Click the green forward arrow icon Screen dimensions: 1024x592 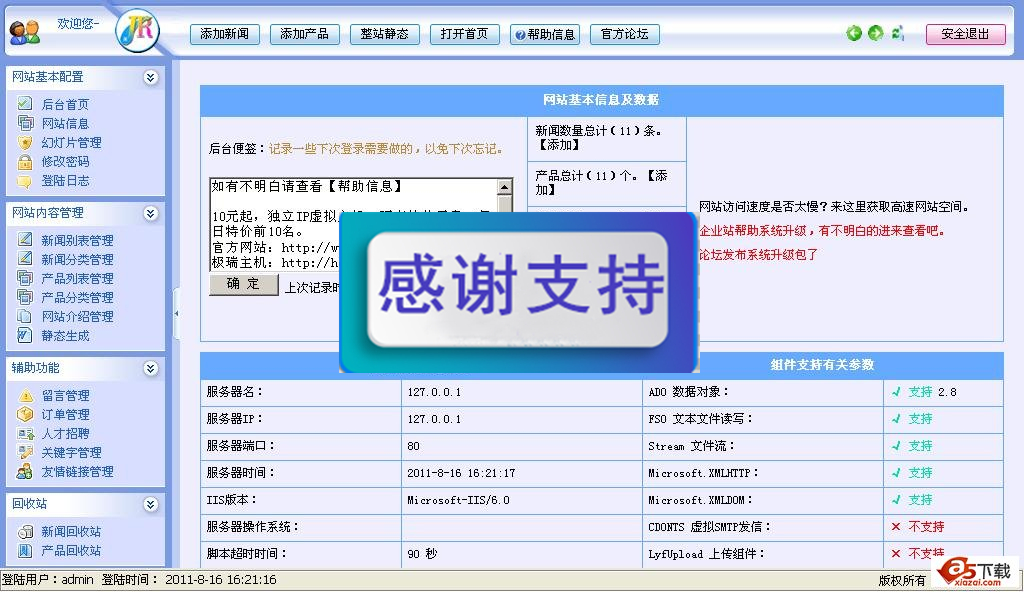876,33
